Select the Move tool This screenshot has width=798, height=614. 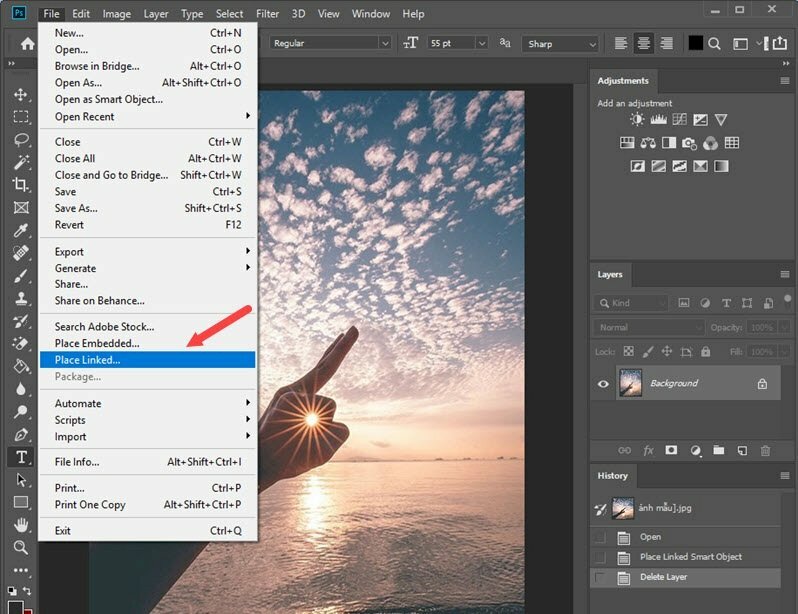click(x=20, y=95)
